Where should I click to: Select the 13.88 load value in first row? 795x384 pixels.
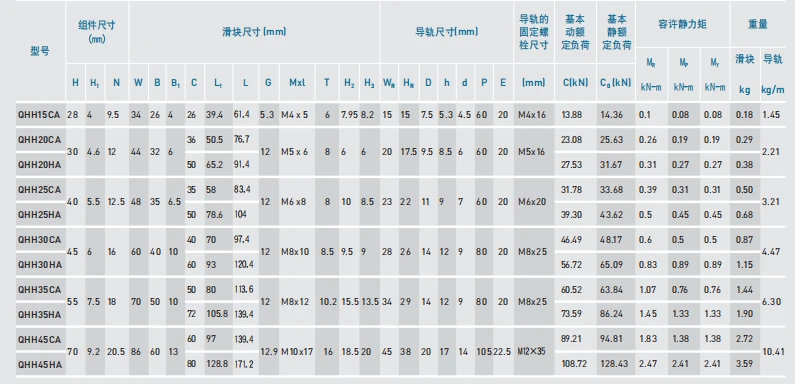pyautogui.click(x=571, y=115)
